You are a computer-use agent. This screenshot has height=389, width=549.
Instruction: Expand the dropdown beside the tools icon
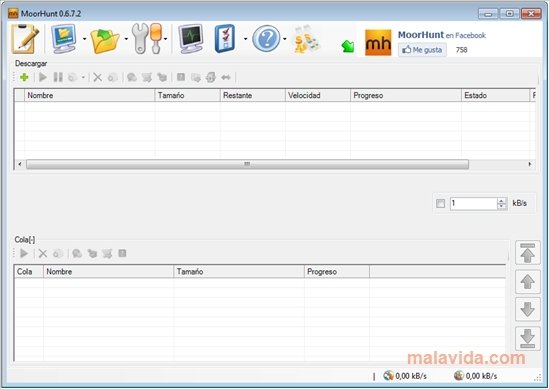[165, 39]
